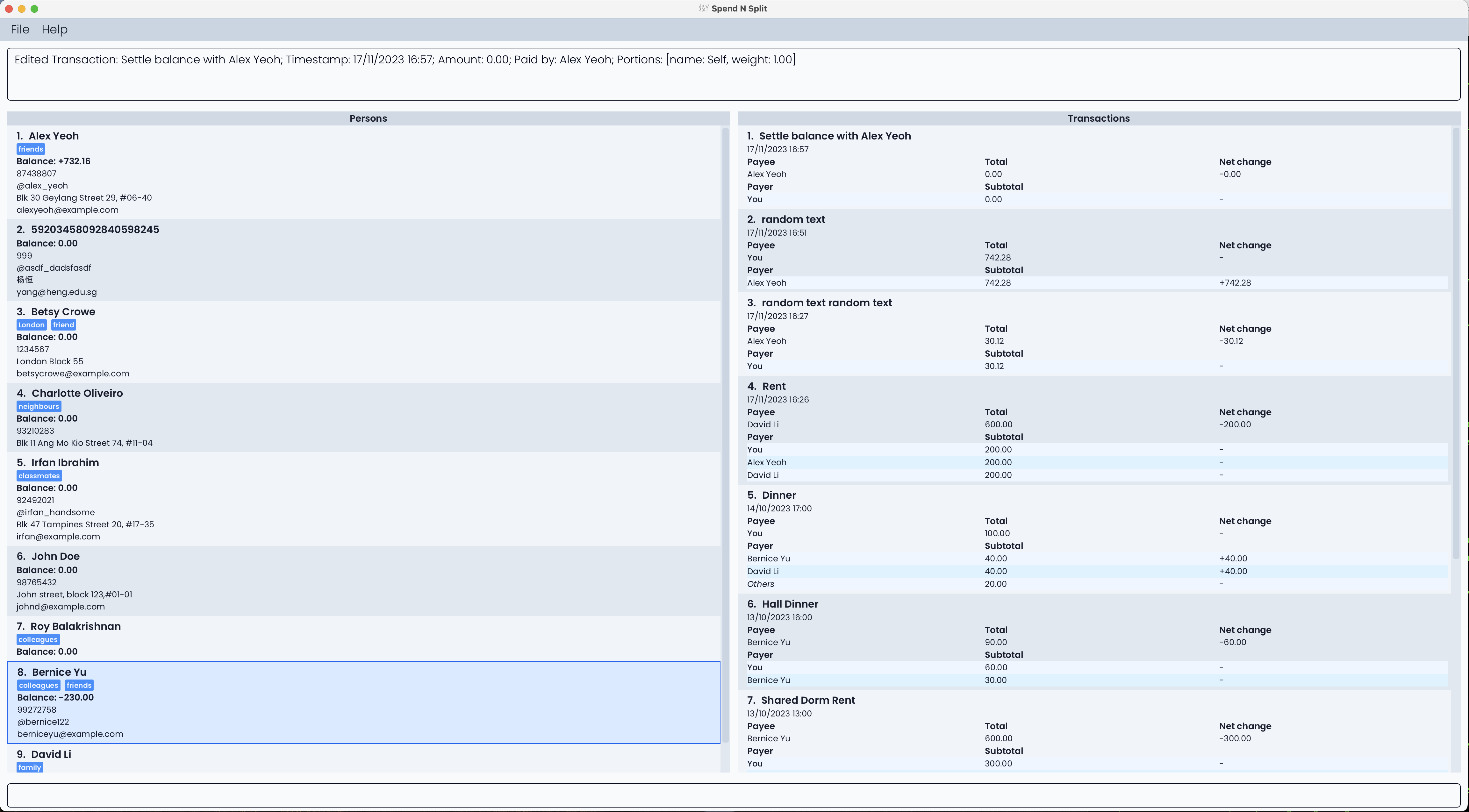Viewport: 1469px width, 812px height.
Task: Click the 'colleagues' tag on Roy Balakrishnan
Action: (x=38, y=640)
